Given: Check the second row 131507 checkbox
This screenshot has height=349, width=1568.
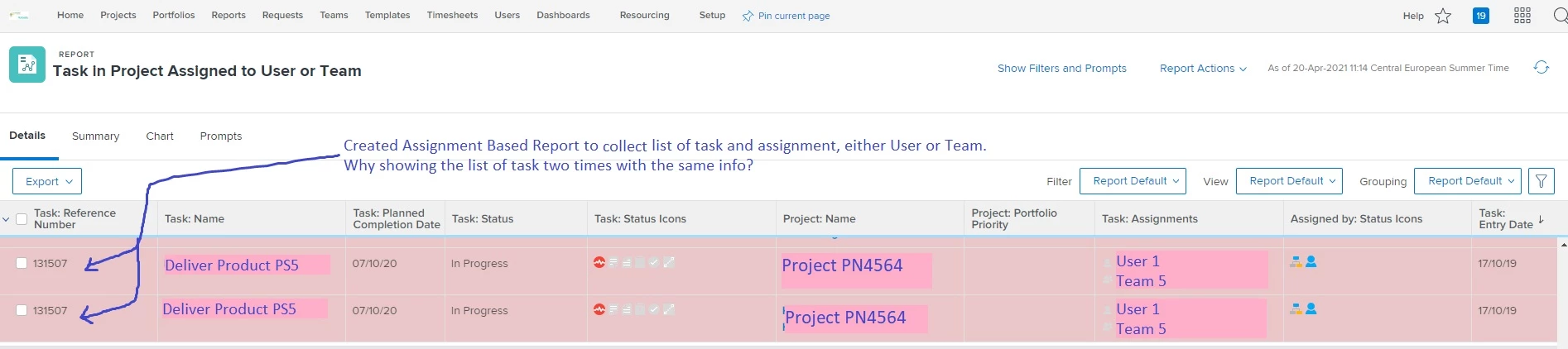Looking at the screenshot, I should pos(22,310).
